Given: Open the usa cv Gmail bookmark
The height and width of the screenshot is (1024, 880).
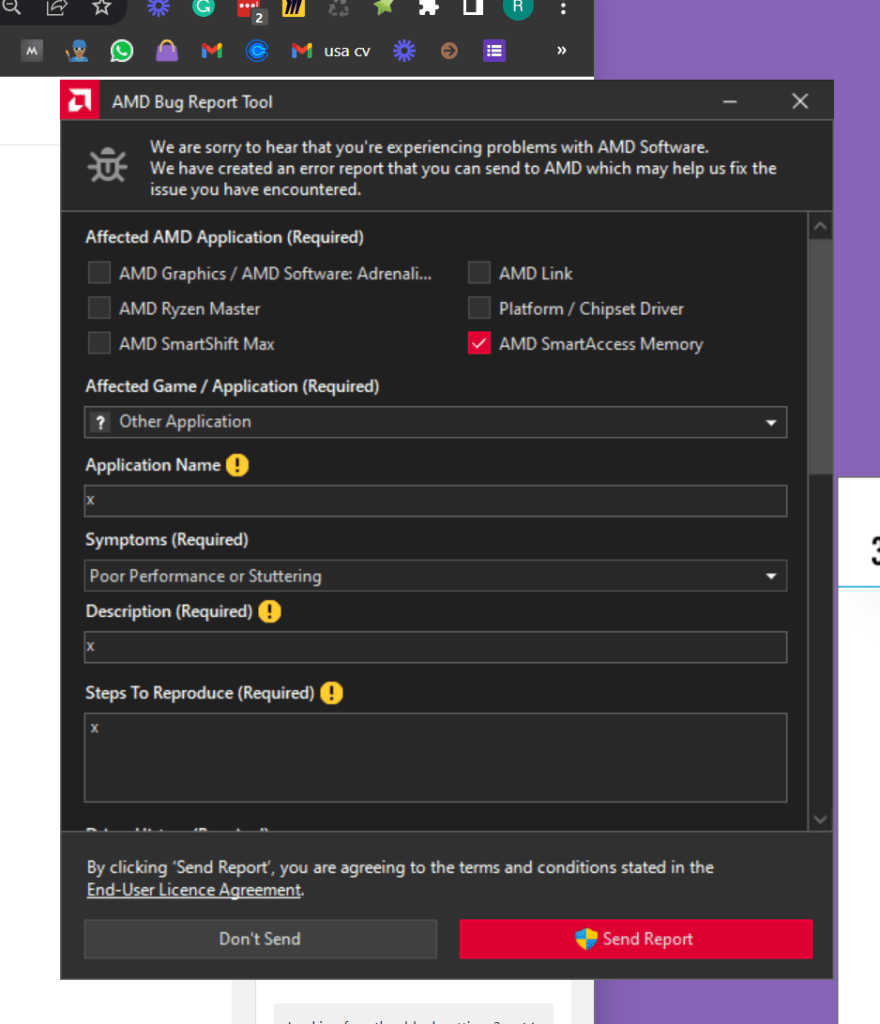Looking at the screenshot, I should point(331,50).
